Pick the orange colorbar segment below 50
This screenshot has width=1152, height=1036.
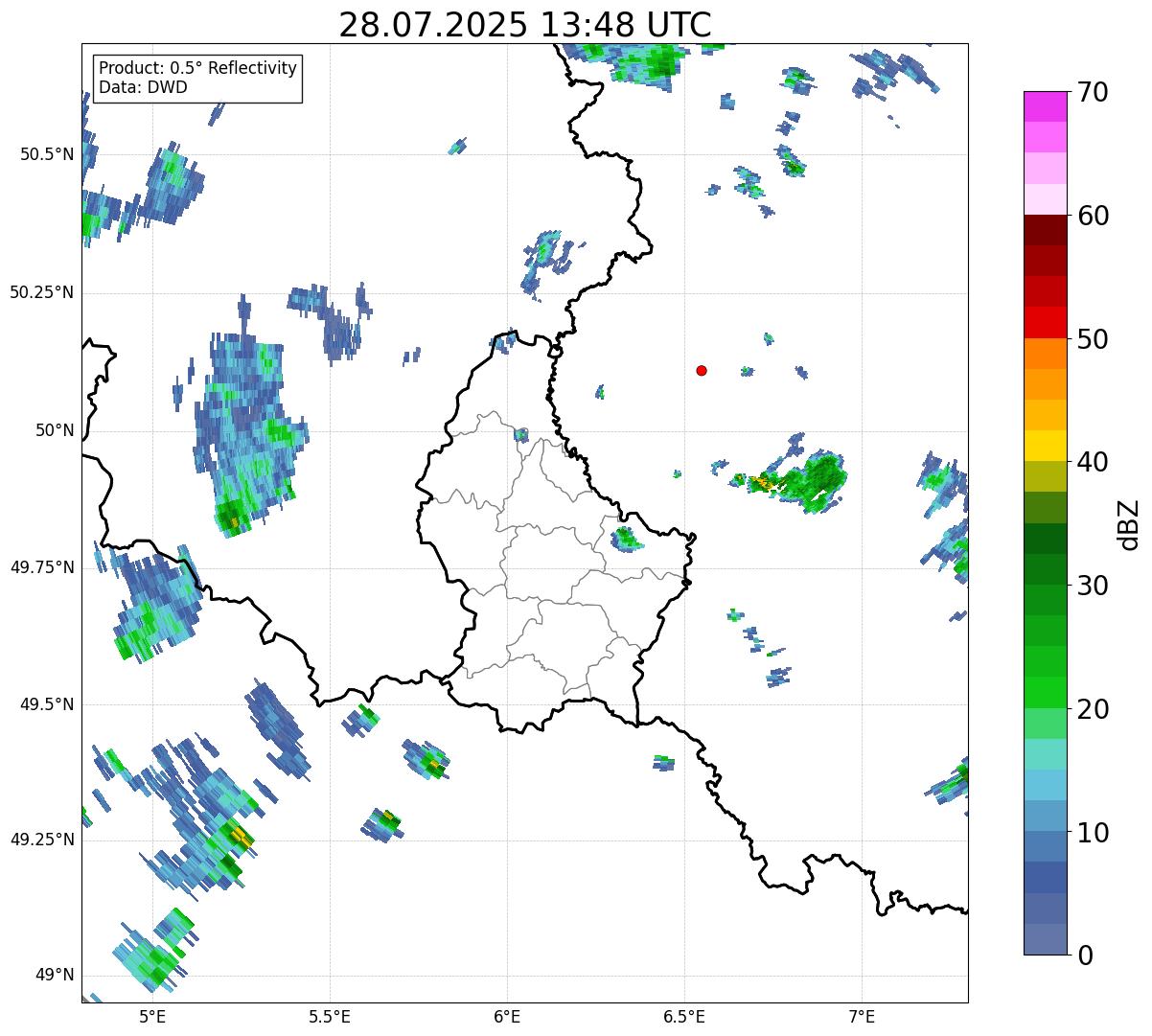[x=1046, y=354]
